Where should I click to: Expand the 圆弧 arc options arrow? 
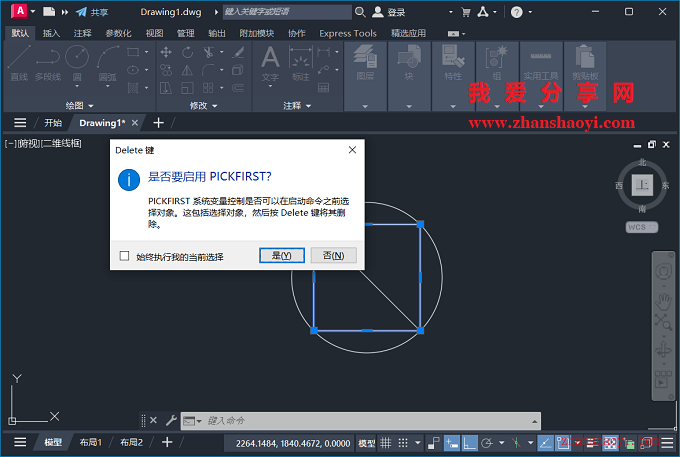[108, 86]
